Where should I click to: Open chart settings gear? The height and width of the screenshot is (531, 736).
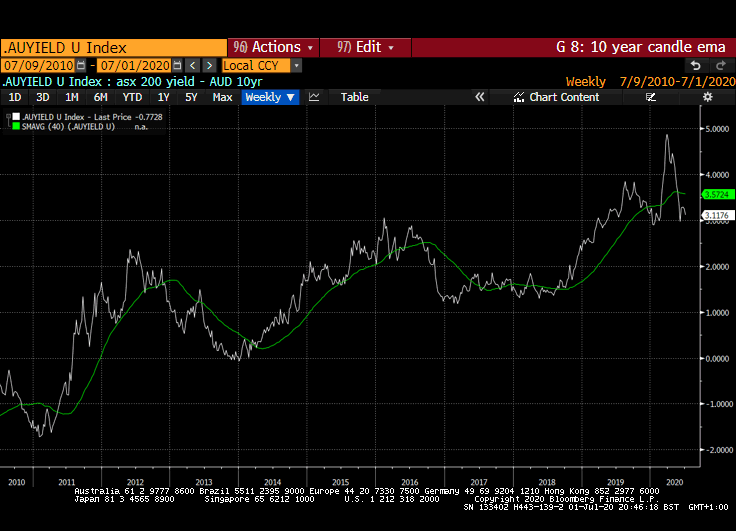[707, 97]
